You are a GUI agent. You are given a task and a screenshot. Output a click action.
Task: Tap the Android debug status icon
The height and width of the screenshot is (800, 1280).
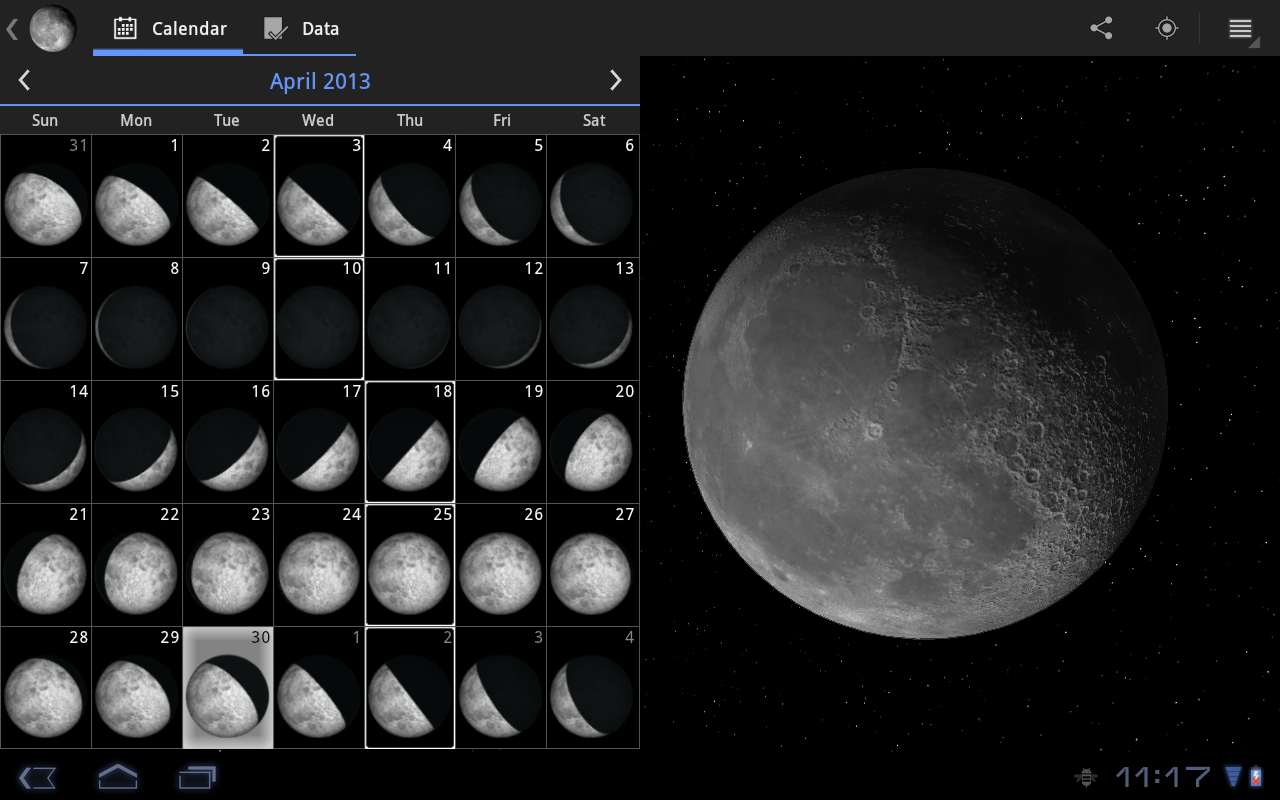coord(1085,777)
